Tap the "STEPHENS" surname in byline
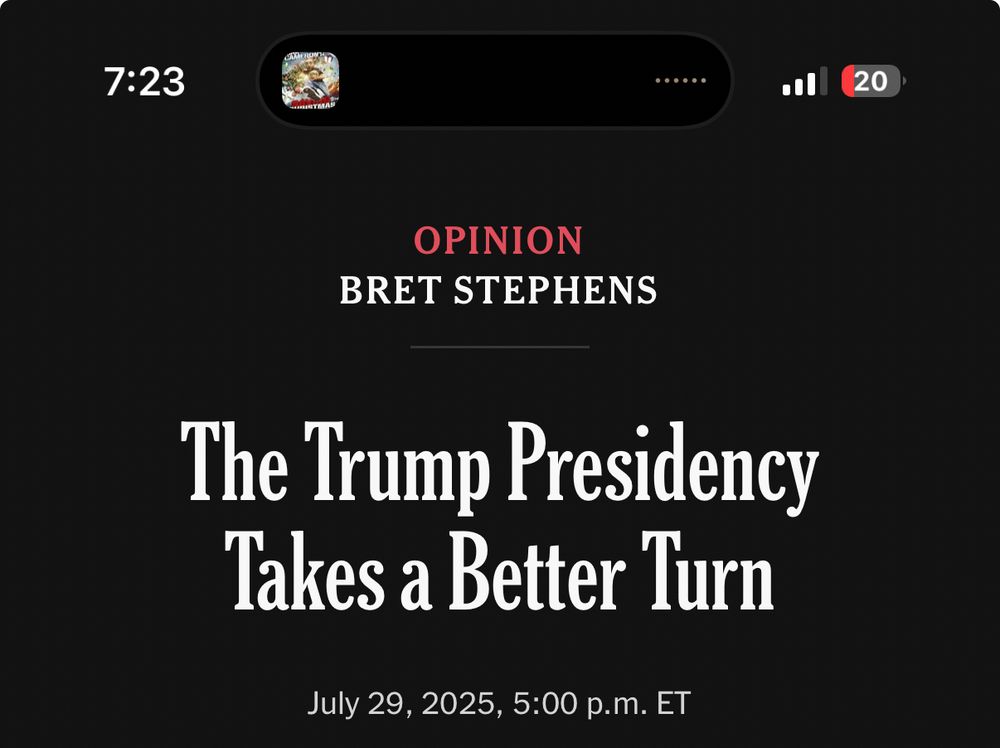 pos(555,290)
